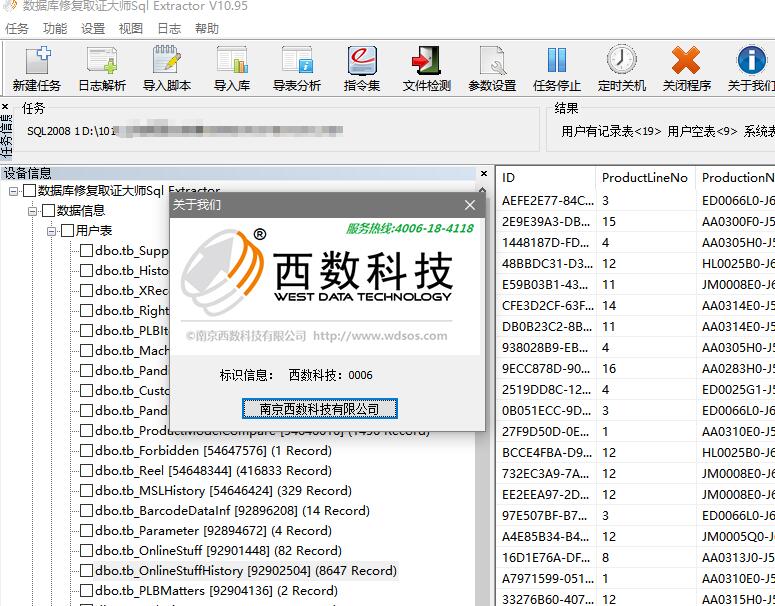Image resolution: width=775 pixels, height=606 pixels.
Task: Check the dbo.tb_Forbidden checkbox
Action: pyautogui.click(x=86, y=451)
